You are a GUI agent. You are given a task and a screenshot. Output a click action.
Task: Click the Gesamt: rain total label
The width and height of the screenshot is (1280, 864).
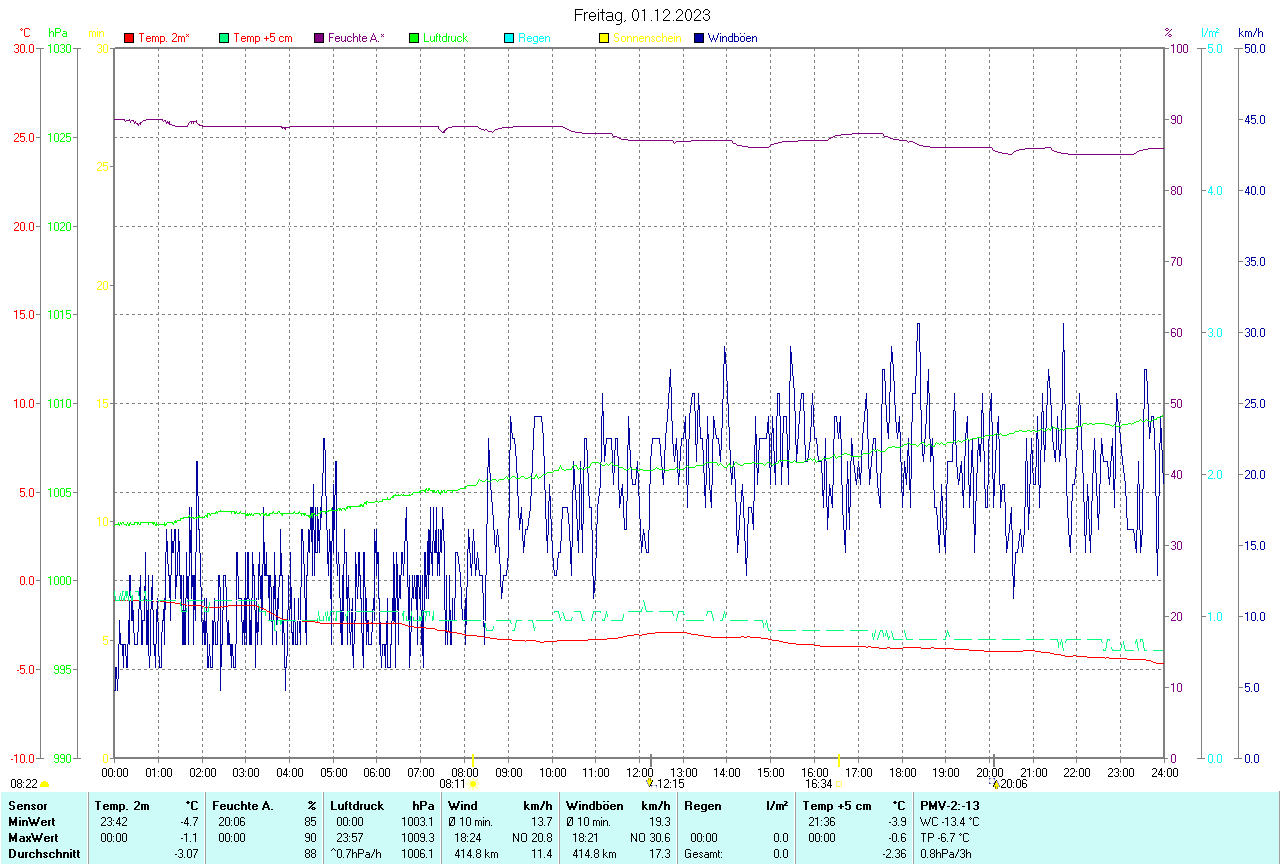pos(704,854)
